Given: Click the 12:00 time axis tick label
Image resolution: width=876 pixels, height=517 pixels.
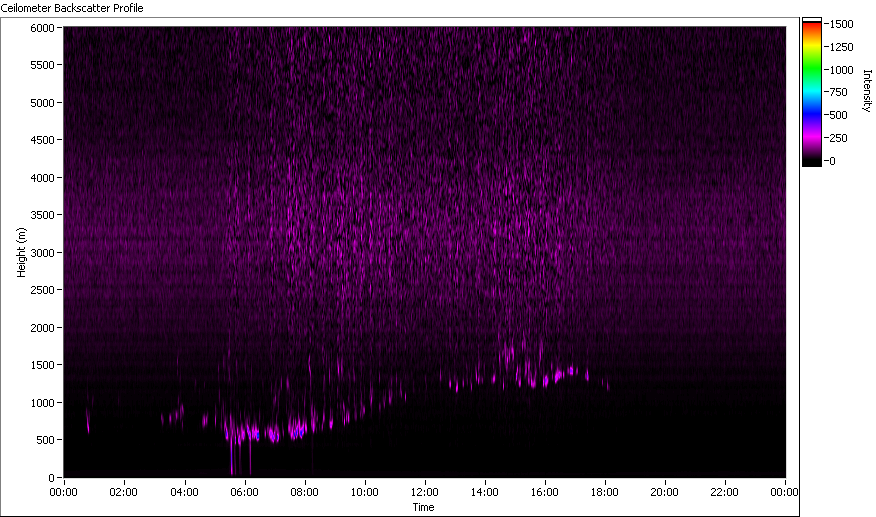Looking at the screenshot, I should [424, 492].
